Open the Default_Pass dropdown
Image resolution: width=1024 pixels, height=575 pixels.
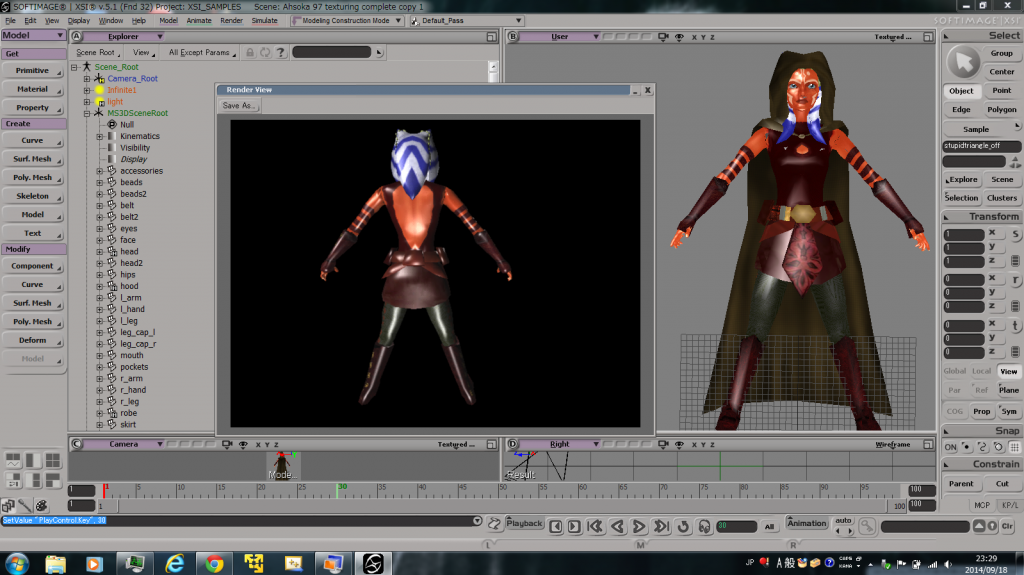466,21
